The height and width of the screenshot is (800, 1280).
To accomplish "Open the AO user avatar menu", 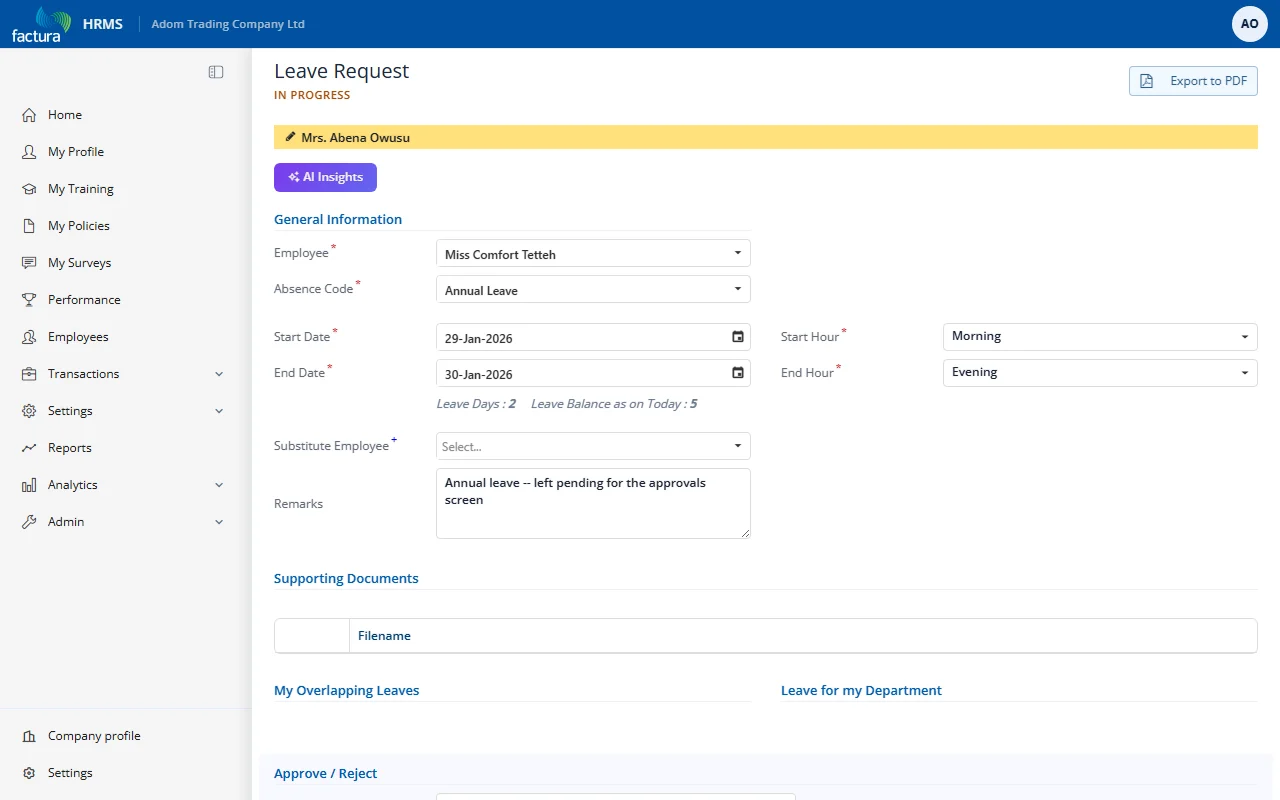I will [x=1250, y=24].
